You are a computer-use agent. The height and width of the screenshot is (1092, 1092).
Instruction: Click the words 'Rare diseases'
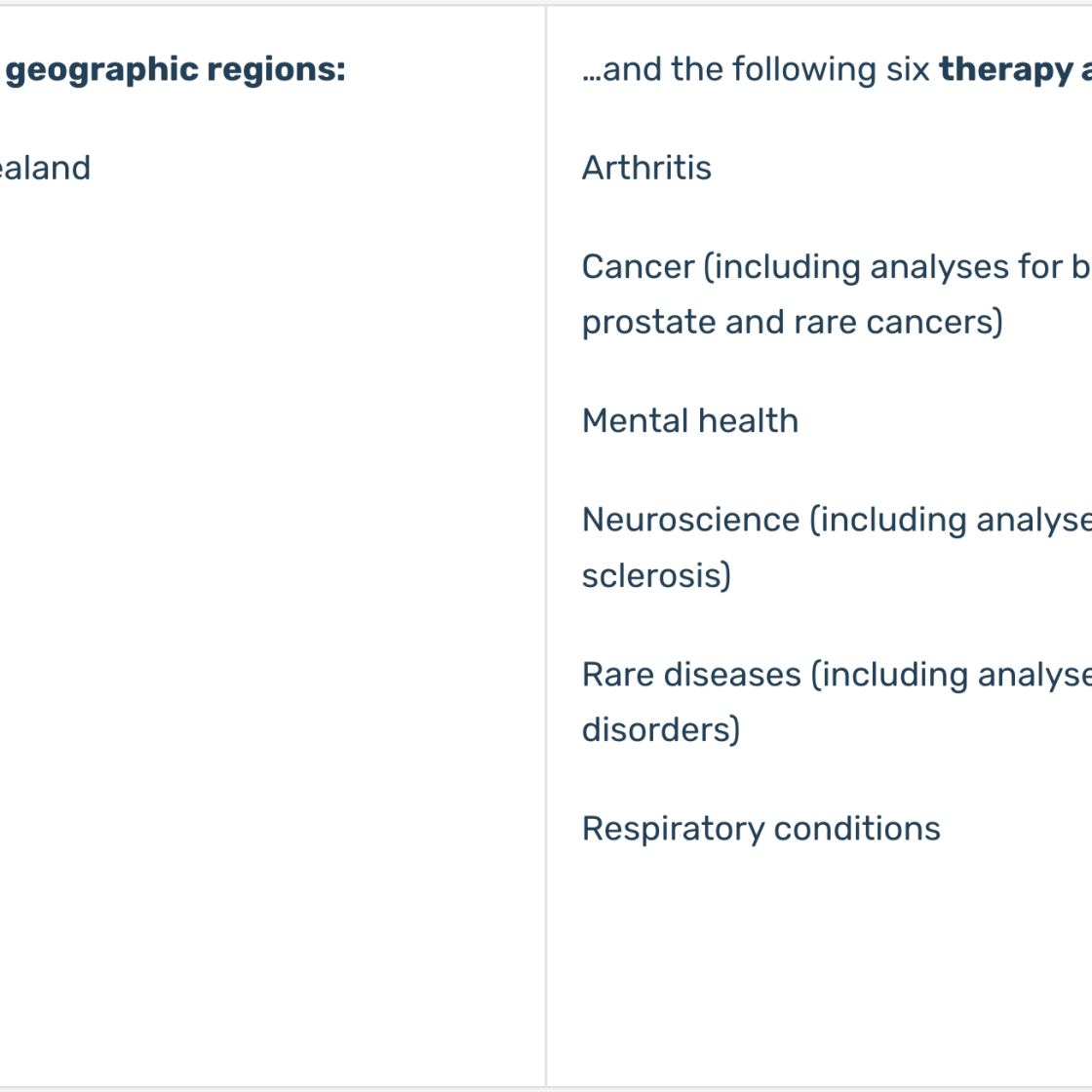point(691,674)
